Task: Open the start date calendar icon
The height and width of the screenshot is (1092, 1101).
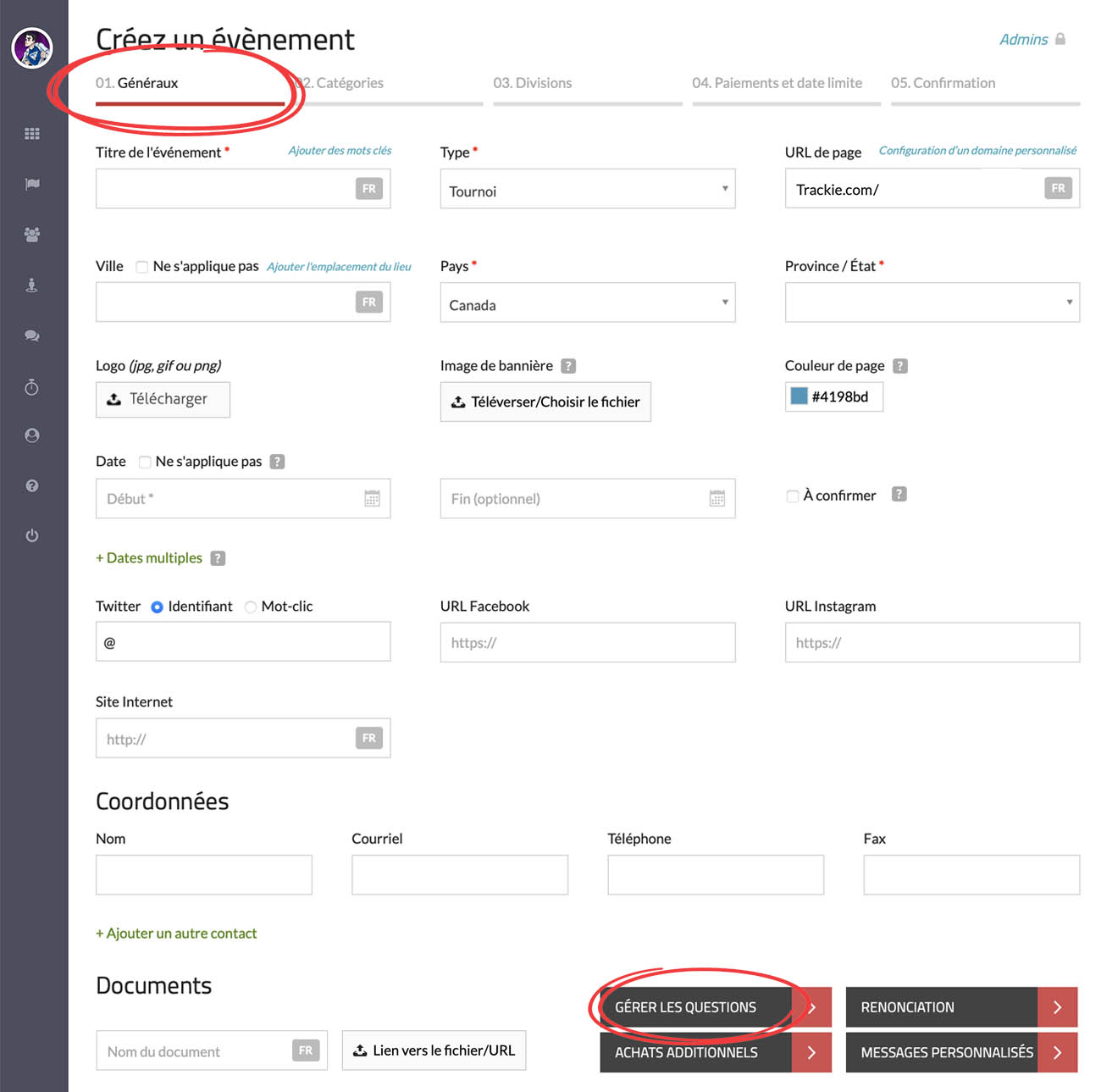Action: tap(372, 499)
